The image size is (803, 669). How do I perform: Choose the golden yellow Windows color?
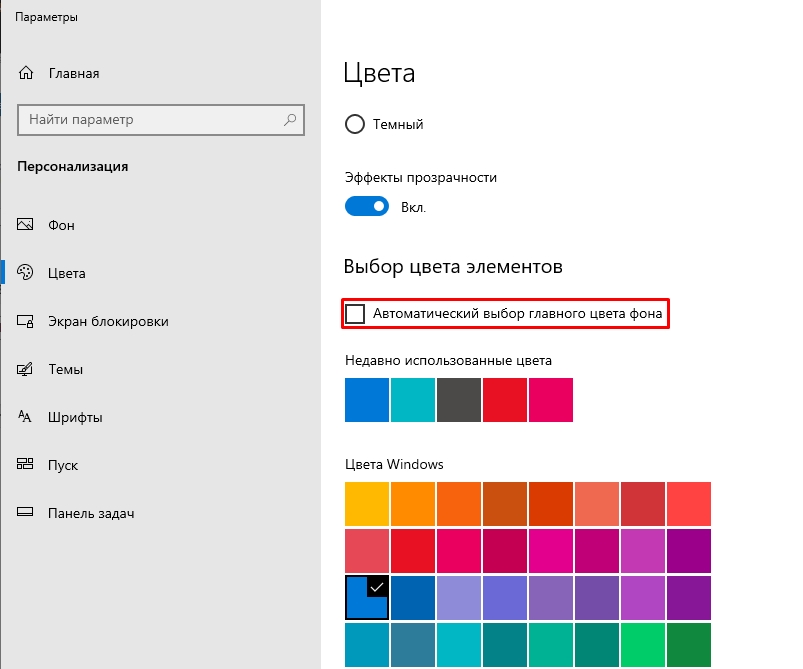click(367, 504)
